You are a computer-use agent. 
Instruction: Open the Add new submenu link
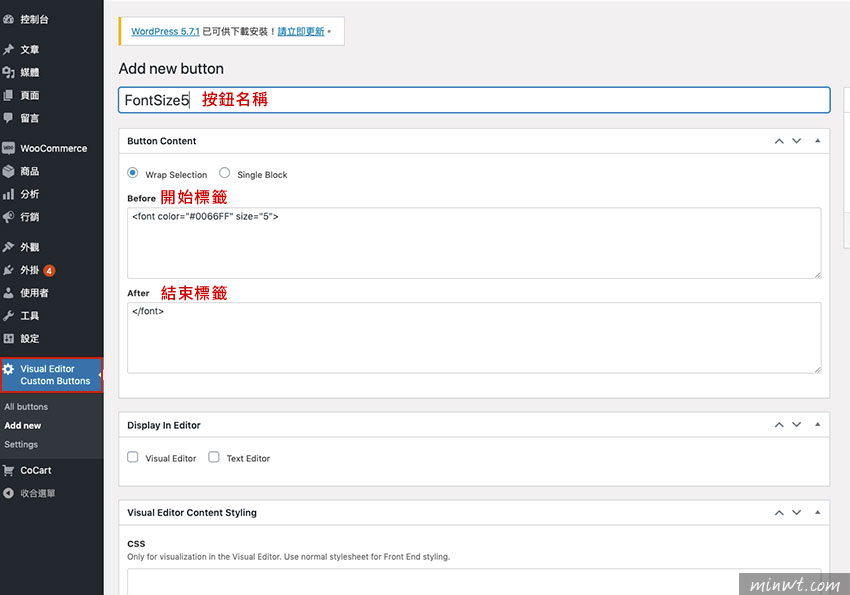click(x=23, y=425)
